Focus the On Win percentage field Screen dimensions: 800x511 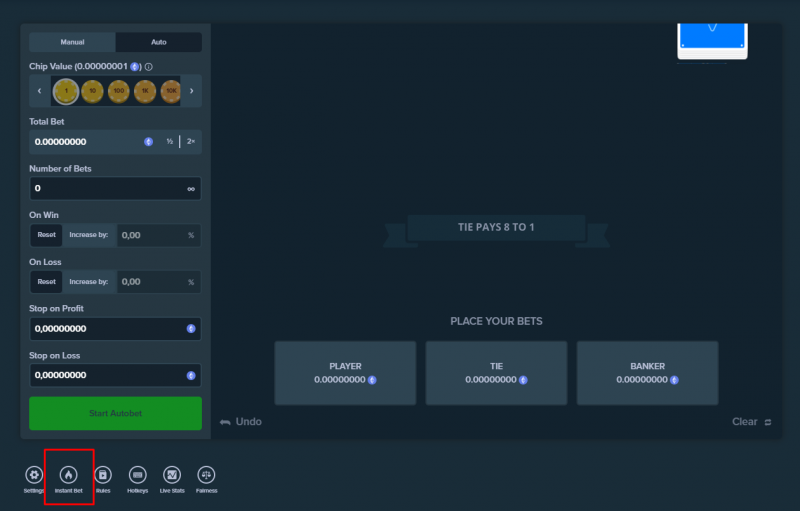[159, 235]
